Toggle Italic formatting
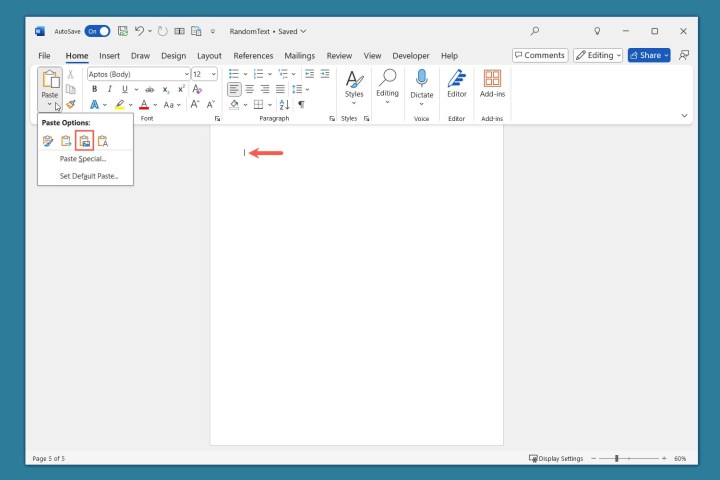Screen dimensions: 720x480 coord(110,89)
